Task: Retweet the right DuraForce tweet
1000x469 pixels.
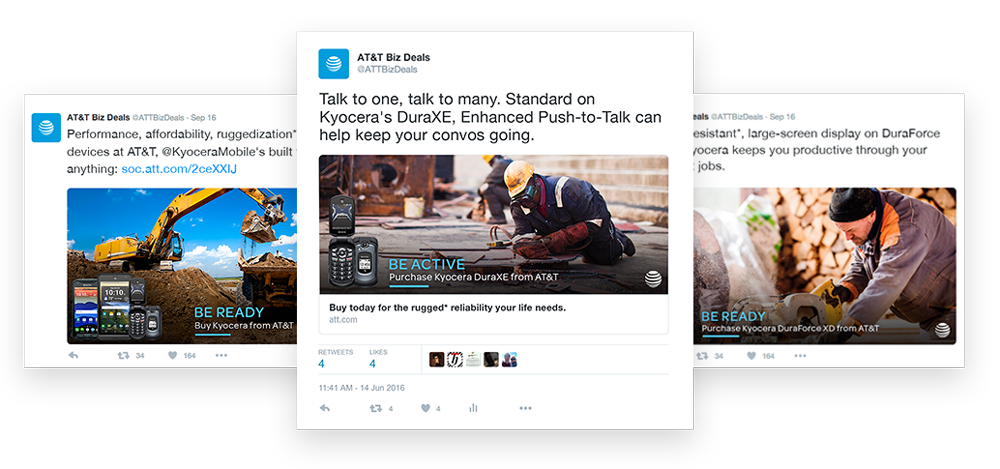Action: click(703, 355)
